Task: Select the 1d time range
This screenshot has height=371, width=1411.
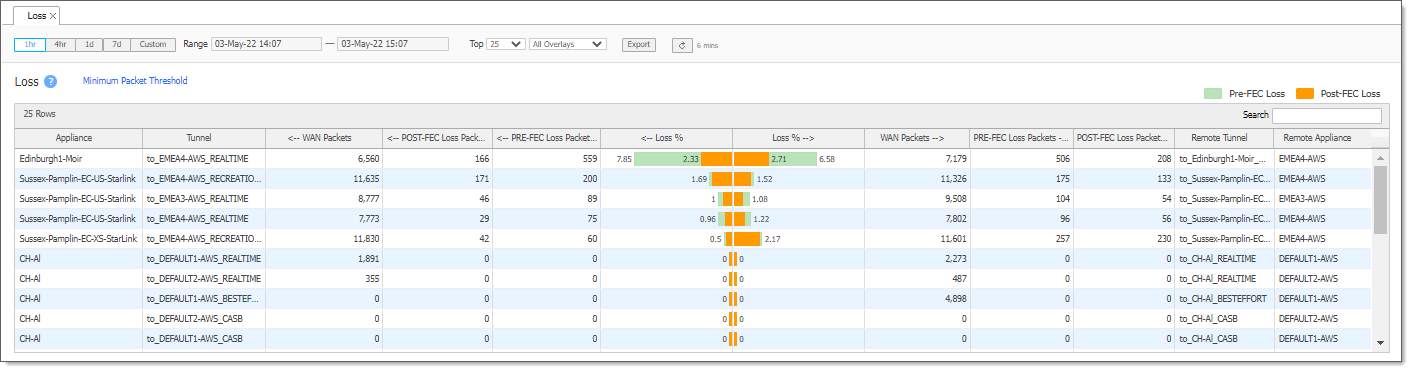Action: tap(89, 44)
